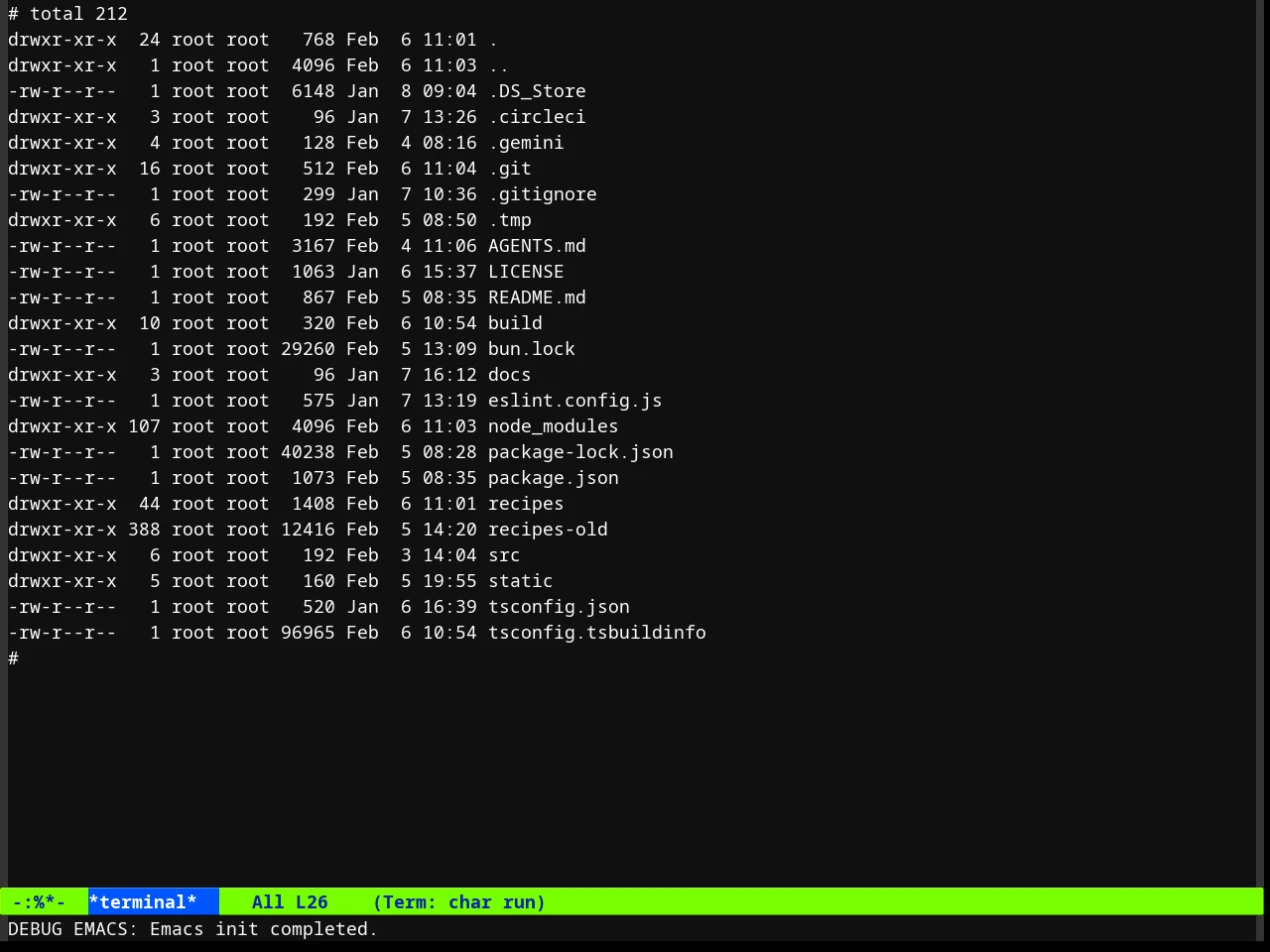The image size is (1270, 952).
Task: Click the size 12416 of recipes-old
Action: click(308, 530)
